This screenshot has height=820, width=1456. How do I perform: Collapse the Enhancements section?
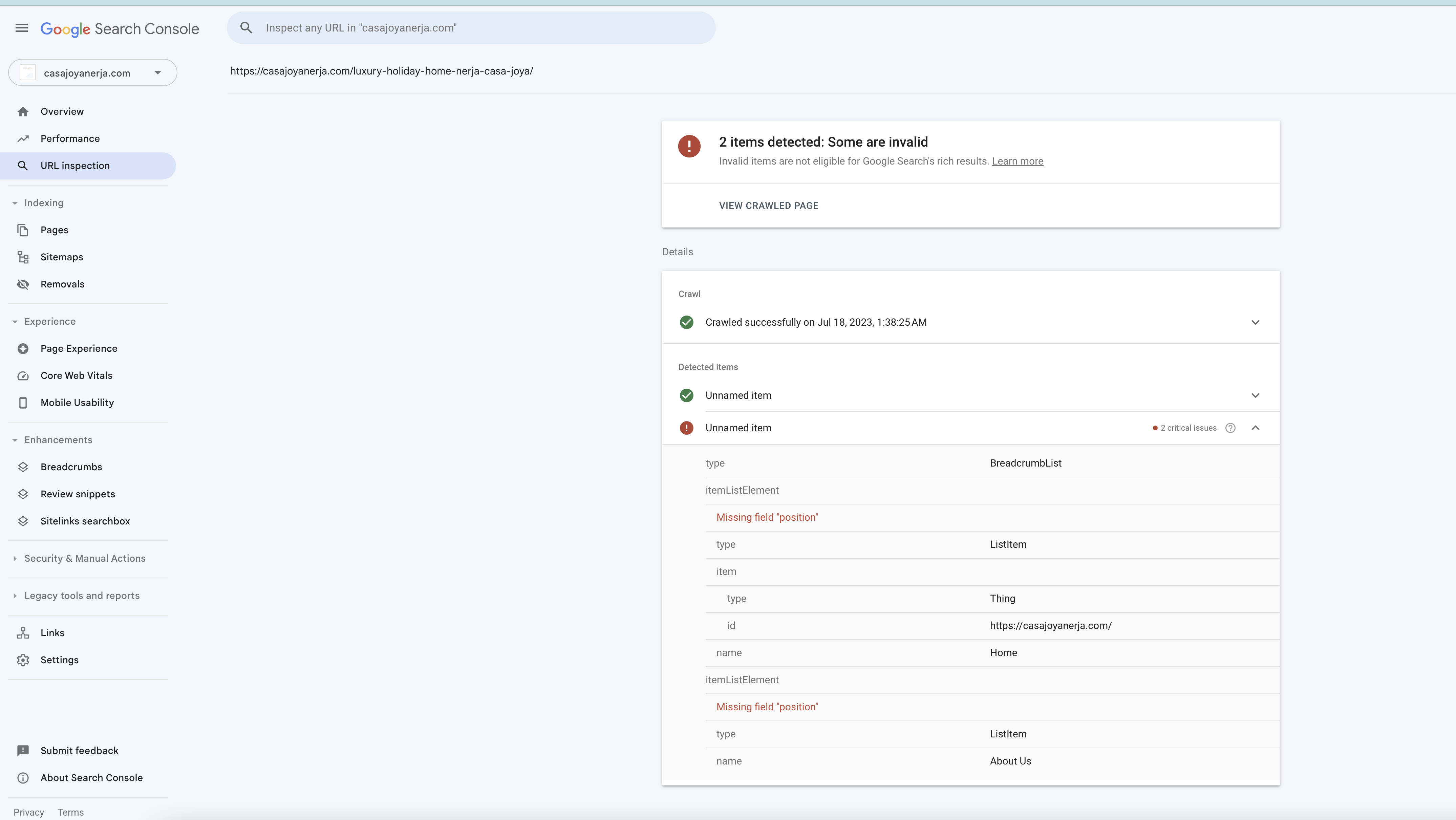point(52,440)
